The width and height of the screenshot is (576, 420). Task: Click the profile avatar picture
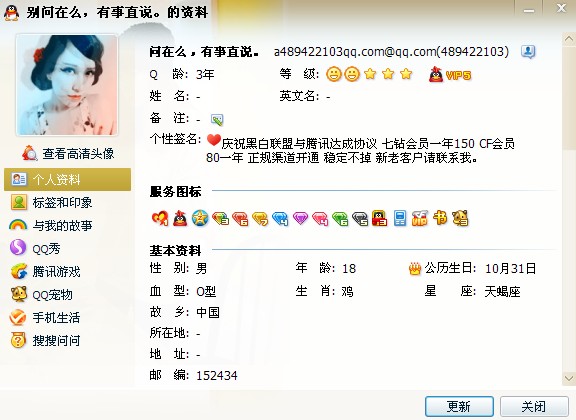point(67,85)
